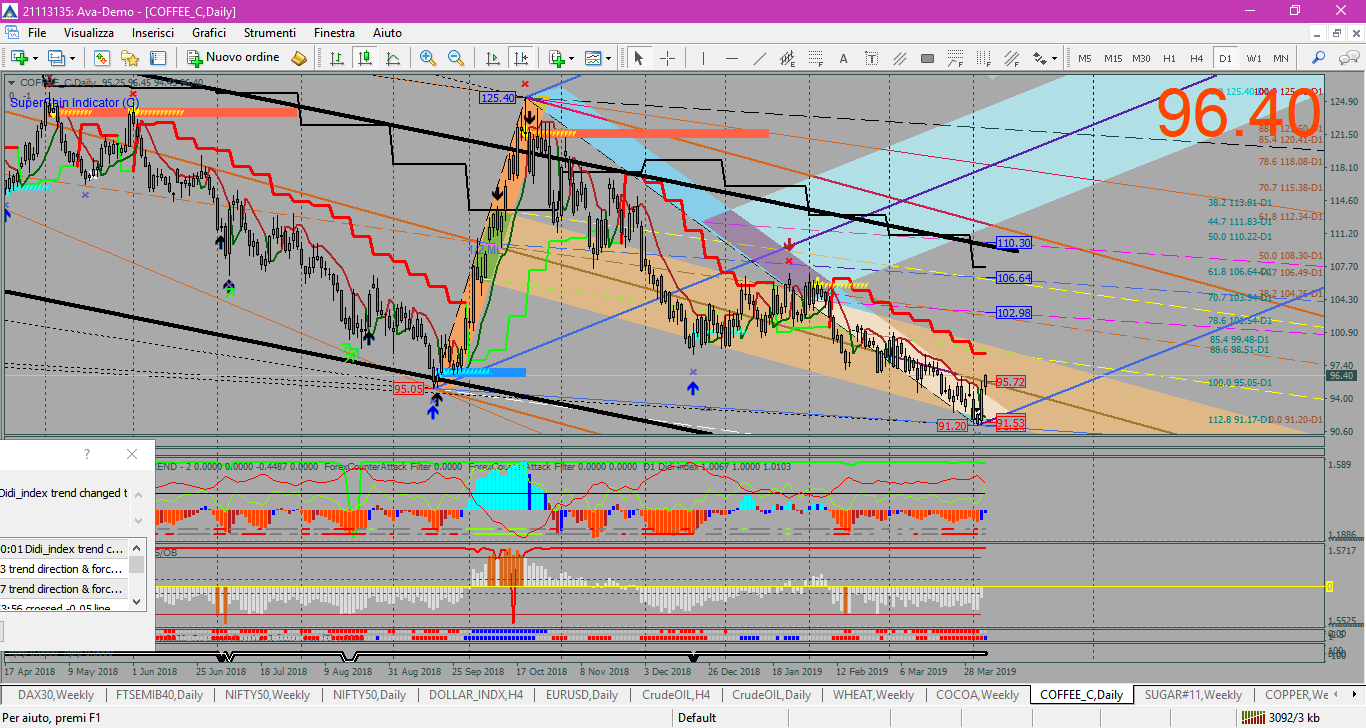Pick the horizontal line drawing tool

tap(732, 58)
